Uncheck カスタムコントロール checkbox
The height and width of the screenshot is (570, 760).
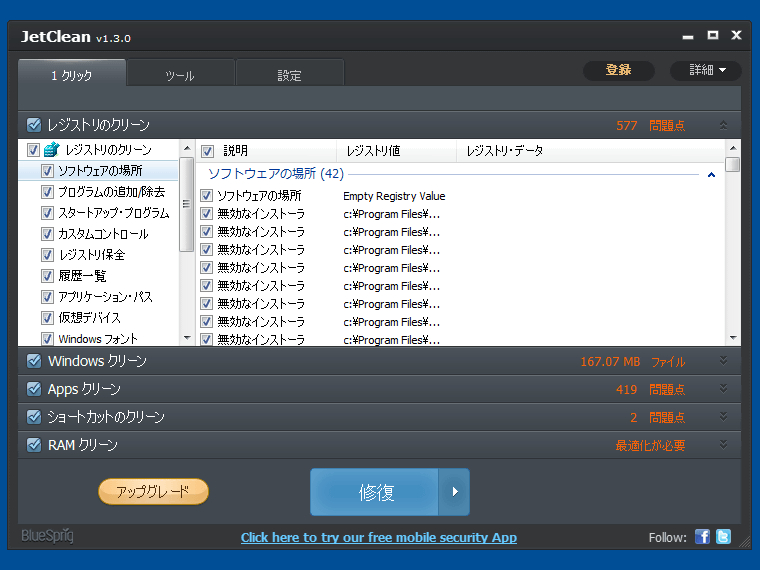(47, 234)
